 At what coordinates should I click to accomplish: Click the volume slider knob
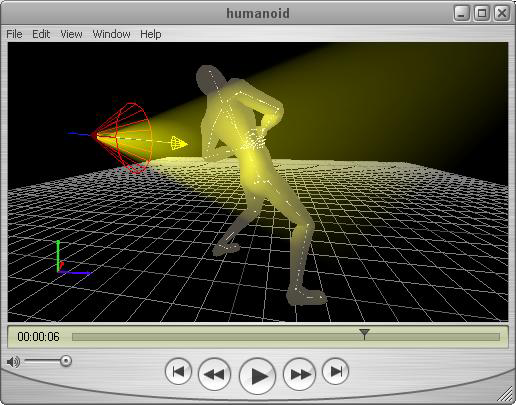(66, 361)
